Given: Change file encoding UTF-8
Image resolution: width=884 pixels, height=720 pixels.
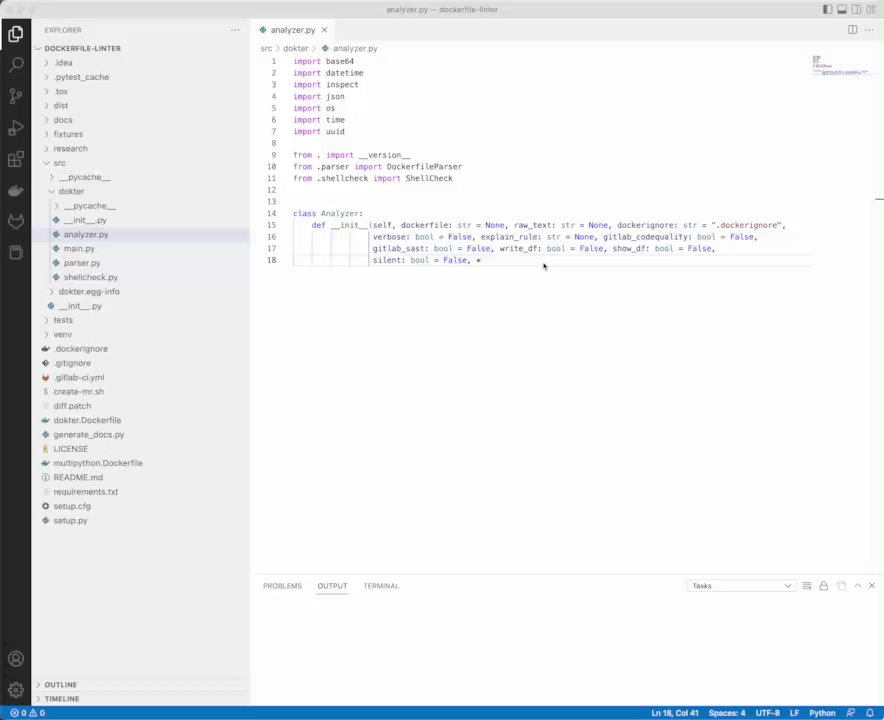Looking at the screenshot, I should pos(767,713).
